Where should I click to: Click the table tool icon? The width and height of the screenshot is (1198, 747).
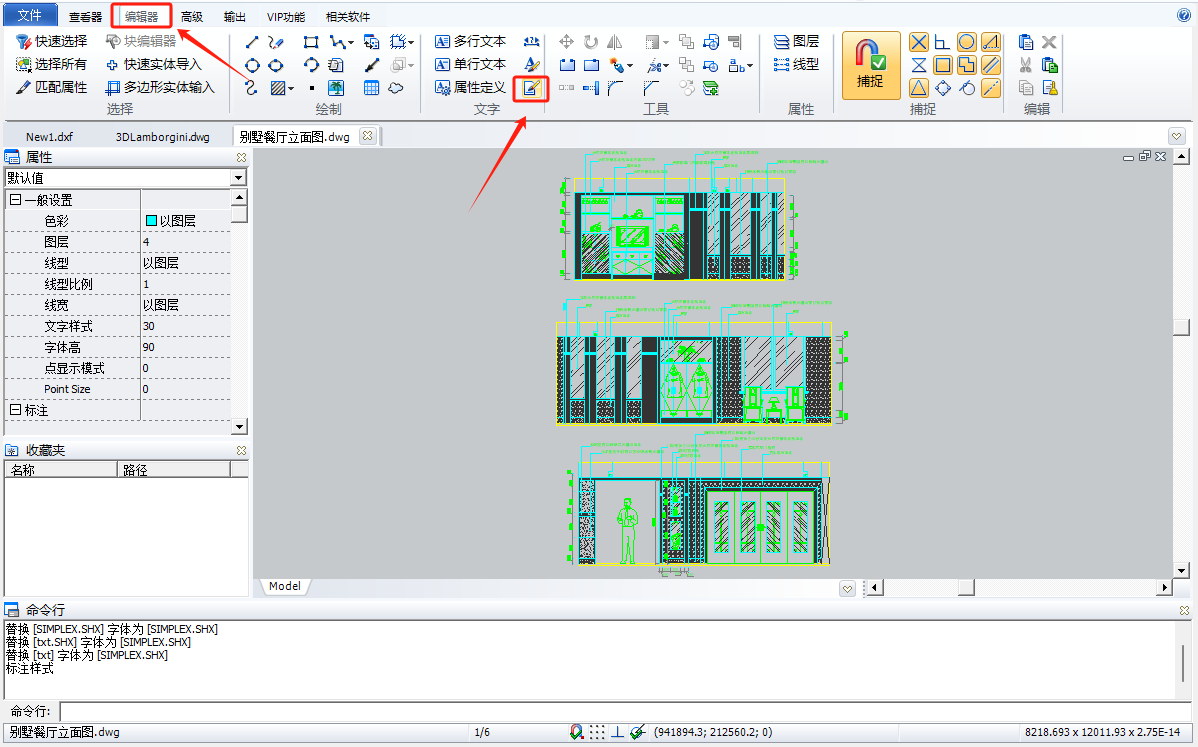(371, 88)
